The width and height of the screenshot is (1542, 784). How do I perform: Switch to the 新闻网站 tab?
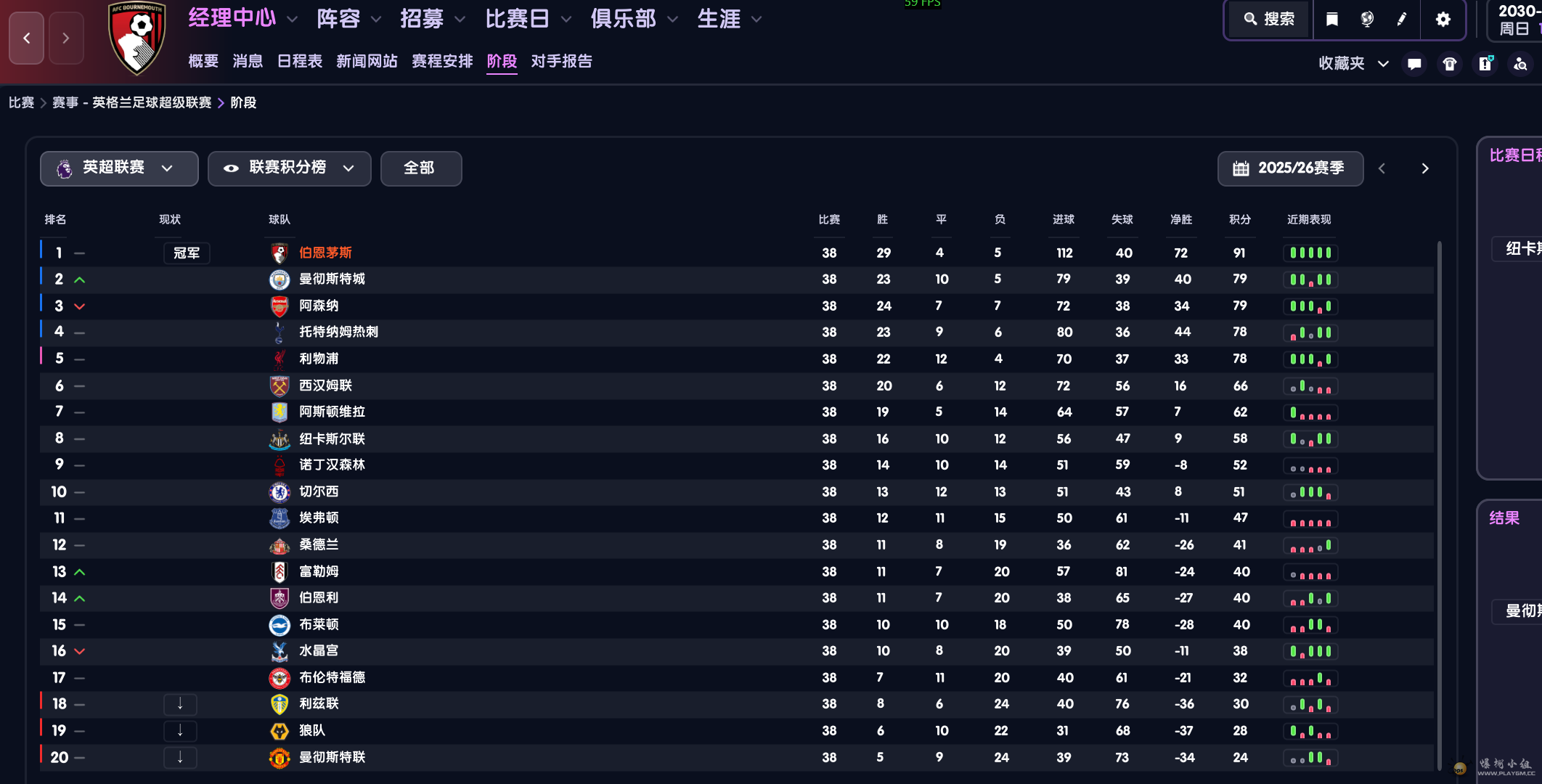click(367, 61)
